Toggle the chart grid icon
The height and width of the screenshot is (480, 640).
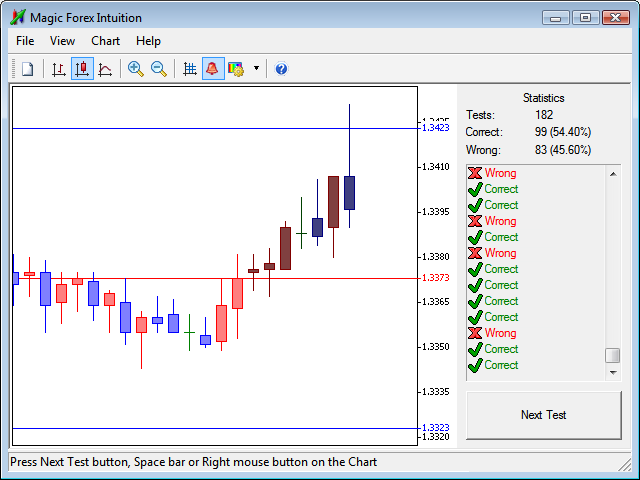coord(190,69)
